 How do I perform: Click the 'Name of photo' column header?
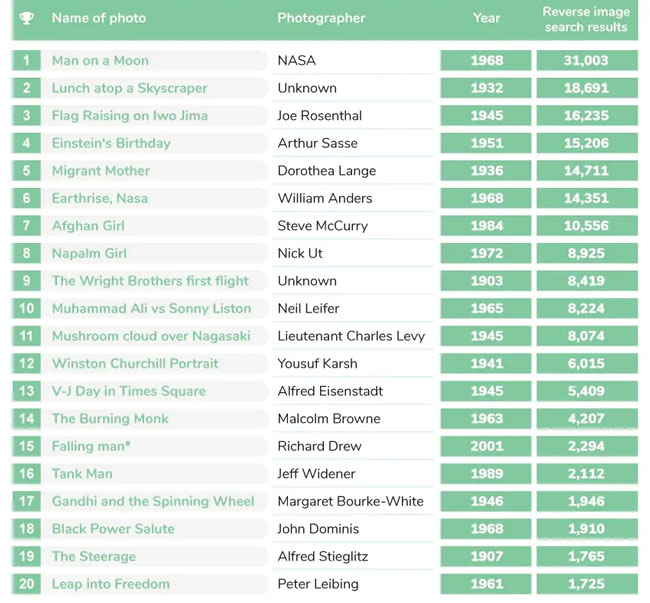click(x=98, y=18)
